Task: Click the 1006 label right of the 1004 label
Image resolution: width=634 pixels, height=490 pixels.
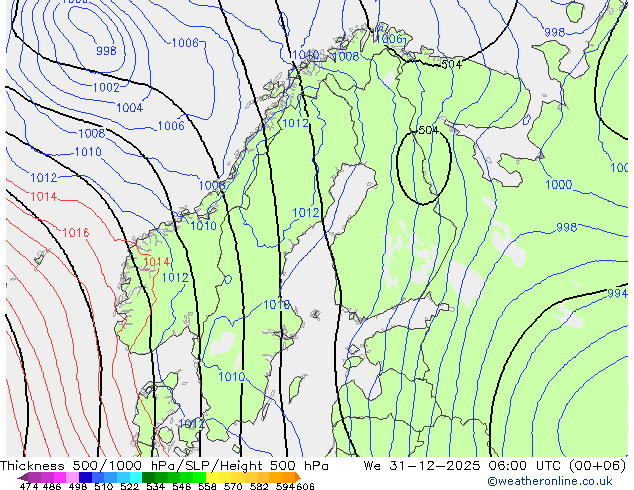Action: [171, 126]
